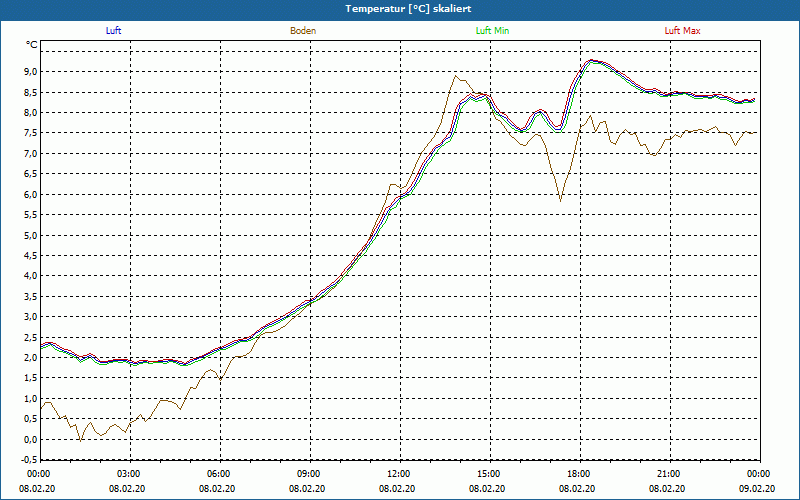
Task: Click the 5,0 y-axis value
Action: [31, 235]
